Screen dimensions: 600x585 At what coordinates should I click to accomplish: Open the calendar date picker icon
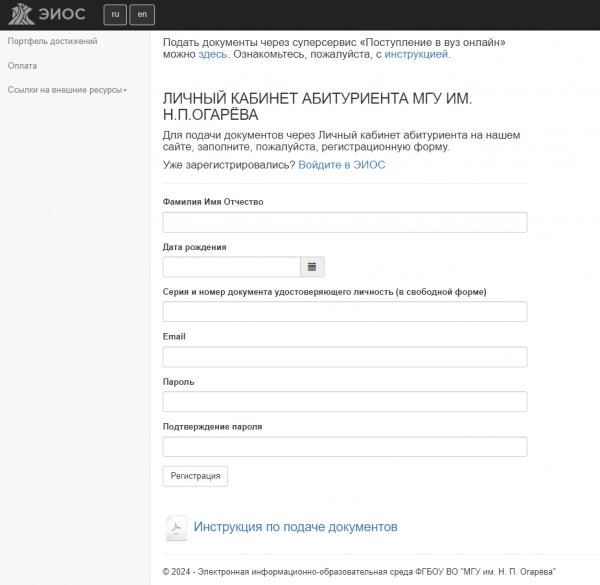tap(312, 267)
